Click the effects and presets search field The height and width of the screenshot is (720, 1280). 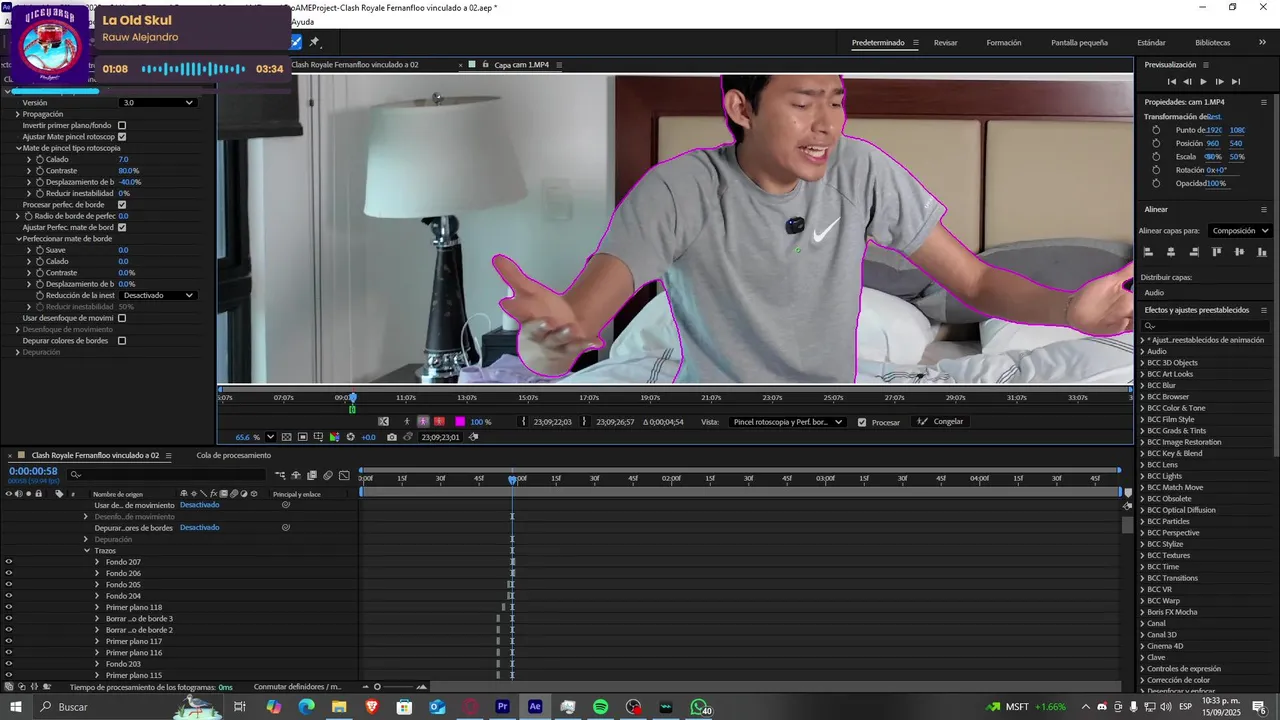pos(1206,325)
